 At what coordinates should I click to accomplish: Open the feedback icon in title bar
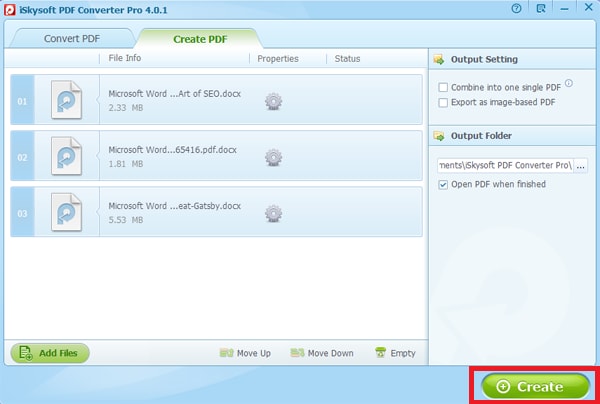point(541,8)
